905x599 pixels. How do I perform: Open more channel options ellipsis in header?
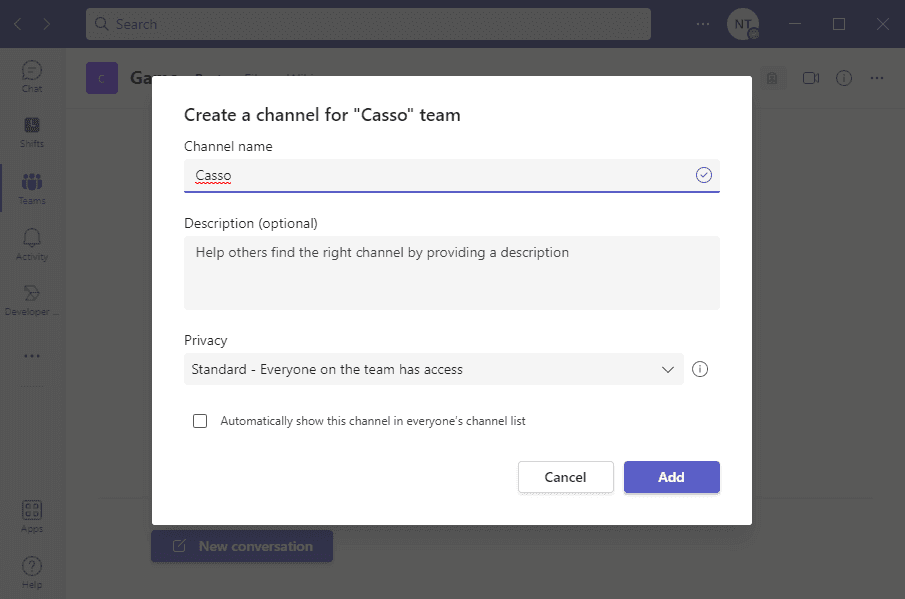(877, 78)
